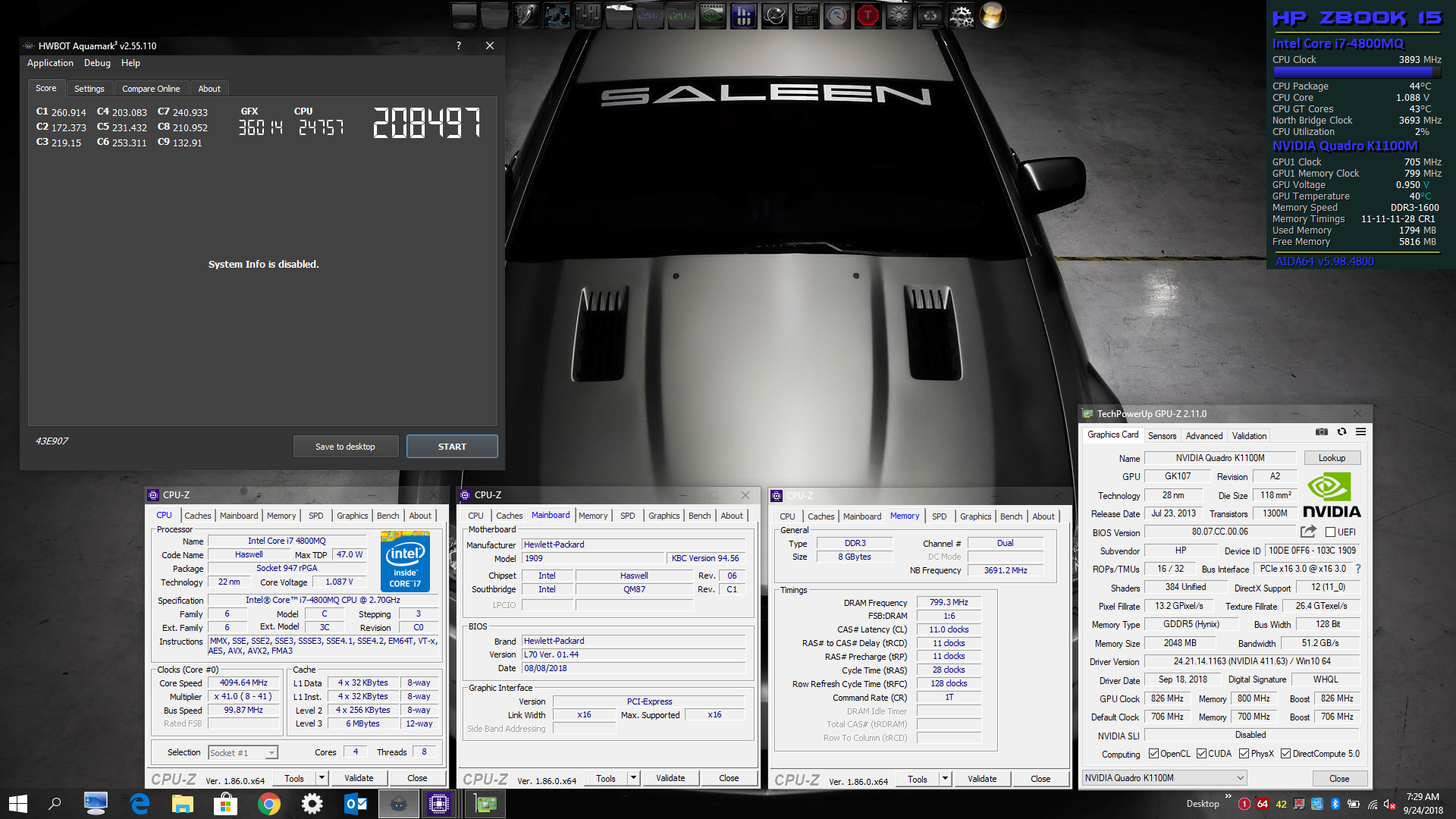Expand Tools arrow in the CPU-Z CPU window
The image size is (1456, 819).
point(322,778)
